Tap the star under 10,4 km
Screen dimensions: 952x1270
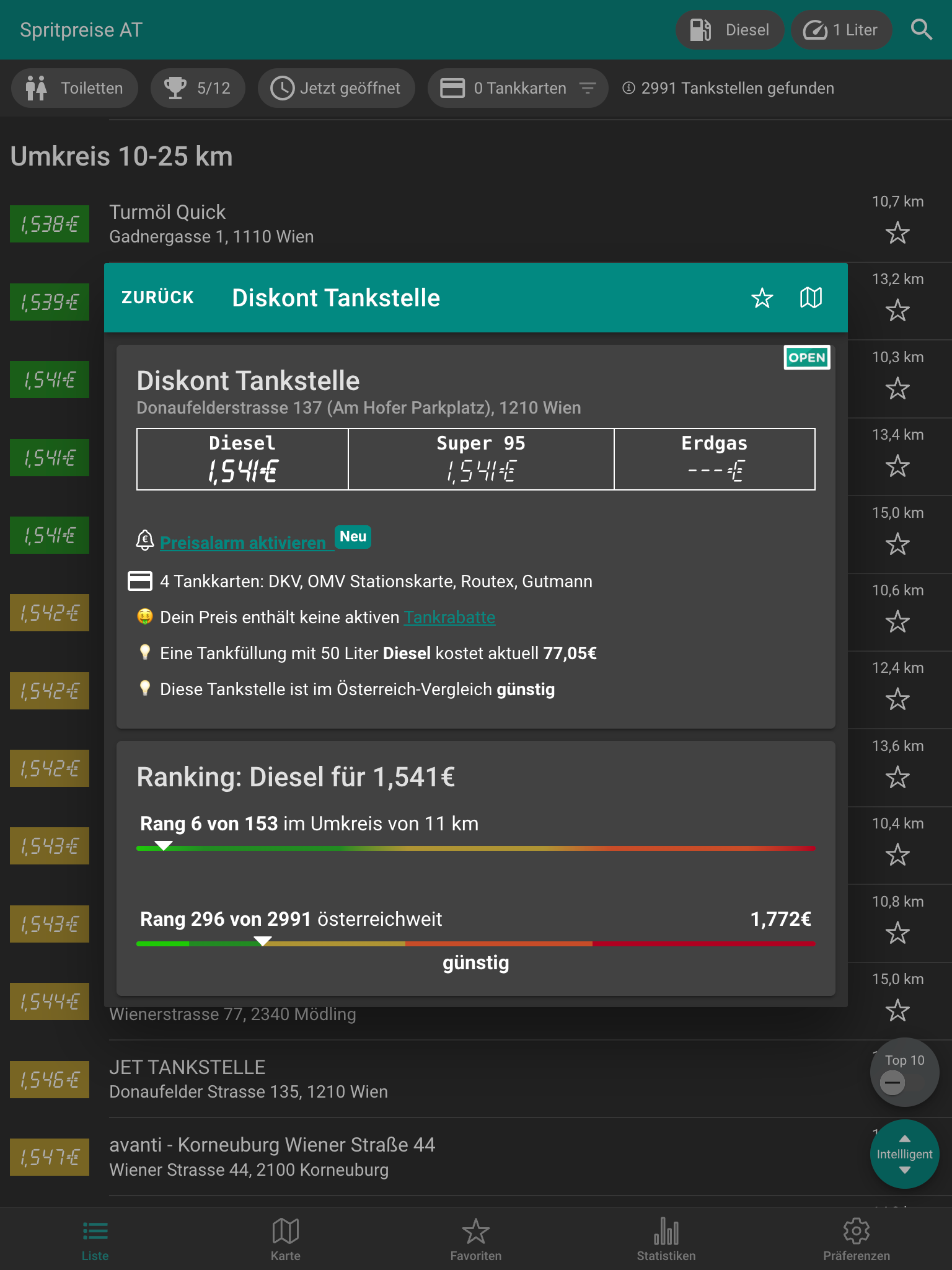(x=897, y=855)
